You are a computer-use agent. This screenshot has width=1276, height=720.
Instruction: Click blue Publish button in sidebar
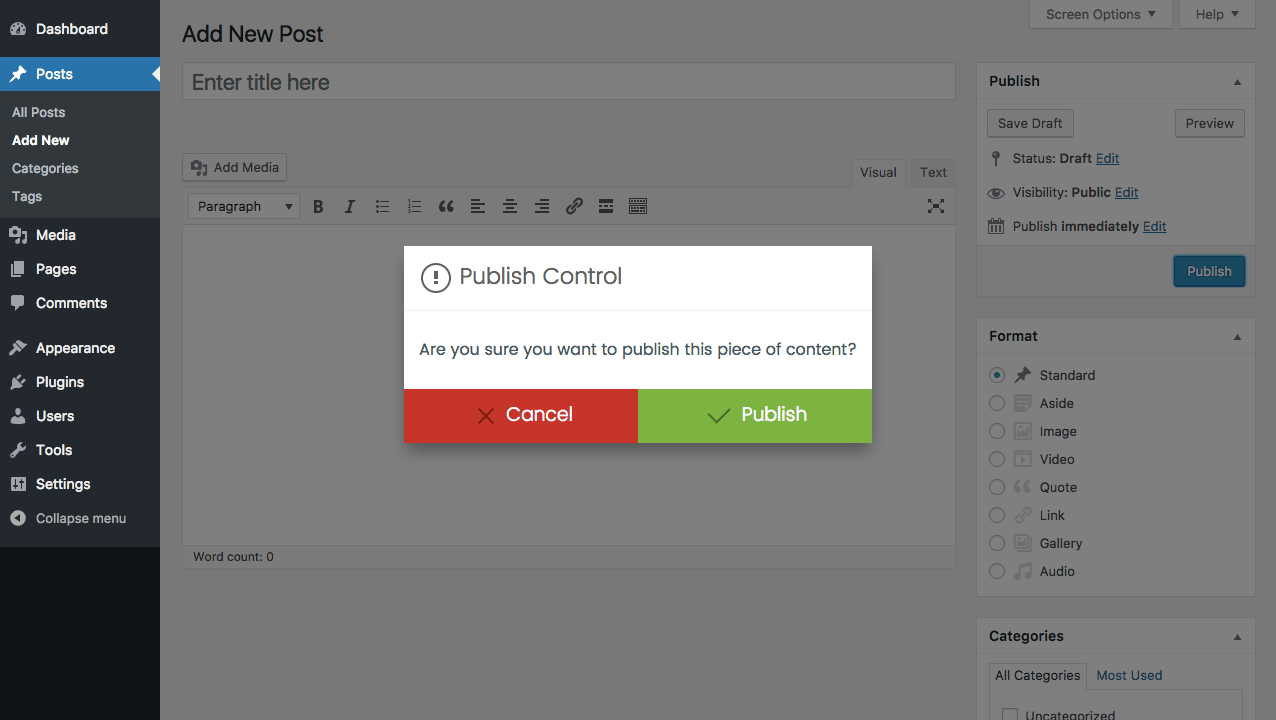(1209, 271)
